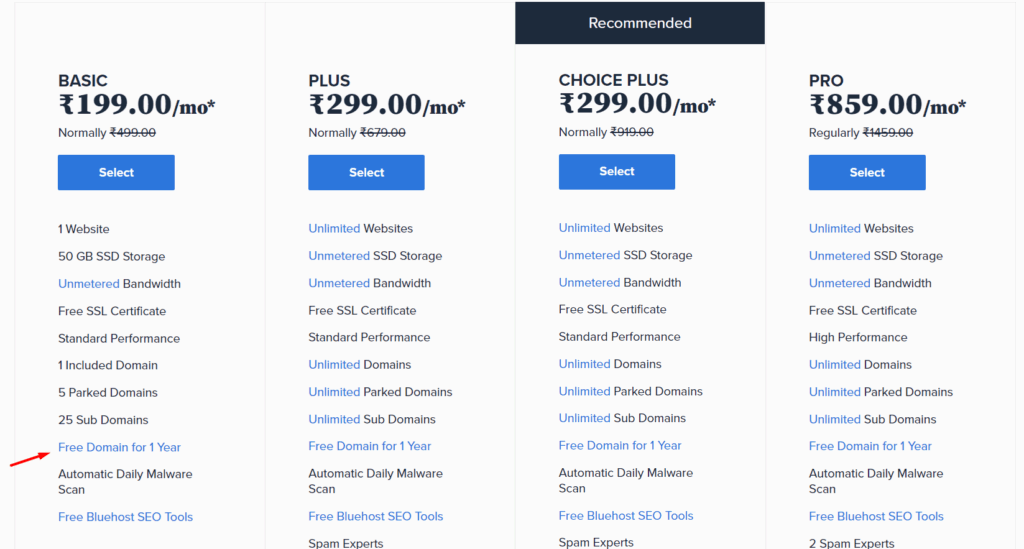Image resolution: width=1024 pixels, height=549 pixels.
Task: Open Free Domain for 1 Year under CHOICE PLUS
Action: coord(620,446)
